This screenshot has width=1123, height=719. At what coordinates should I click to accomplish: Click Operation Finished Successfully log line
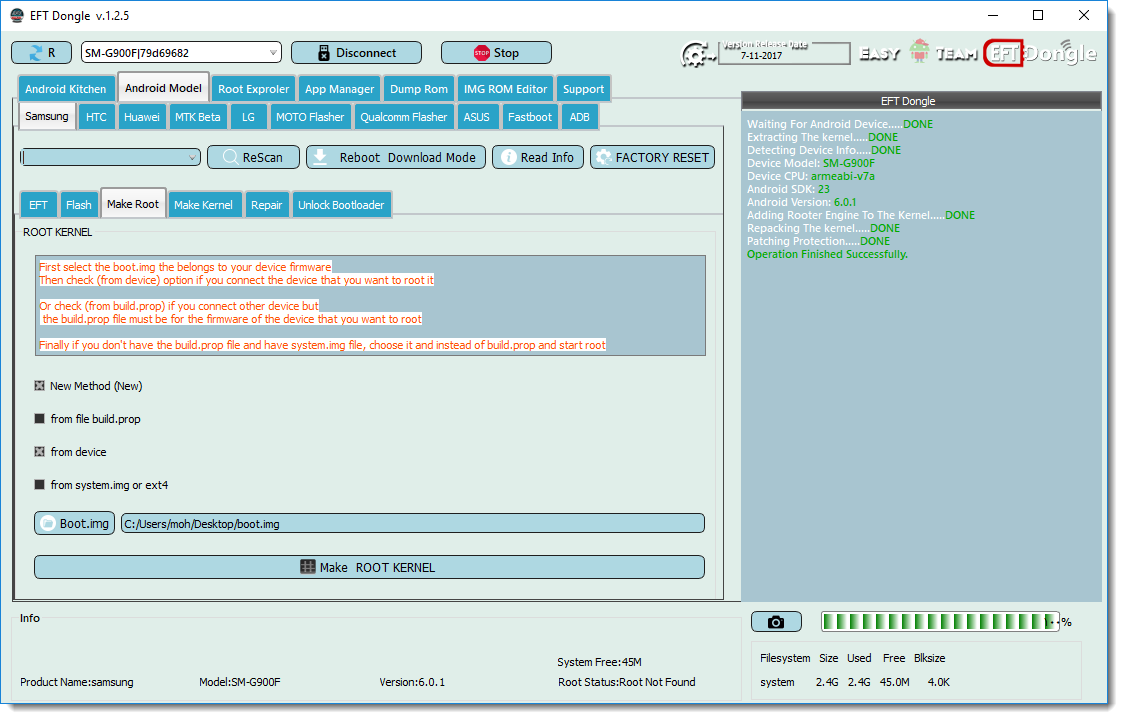[827, 254]
